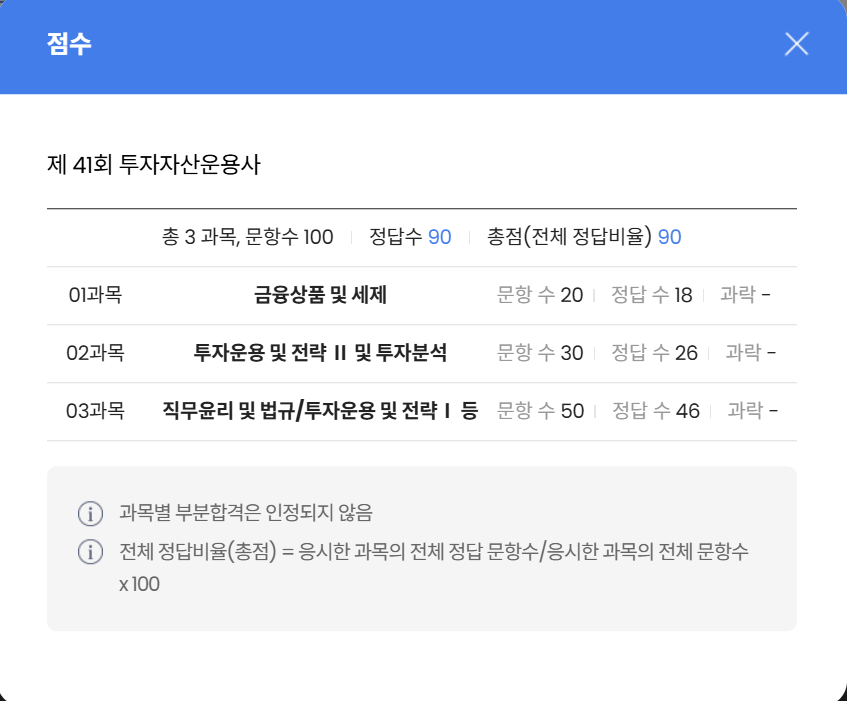Click the blue 정답수 90 value

tap(440, 237)
